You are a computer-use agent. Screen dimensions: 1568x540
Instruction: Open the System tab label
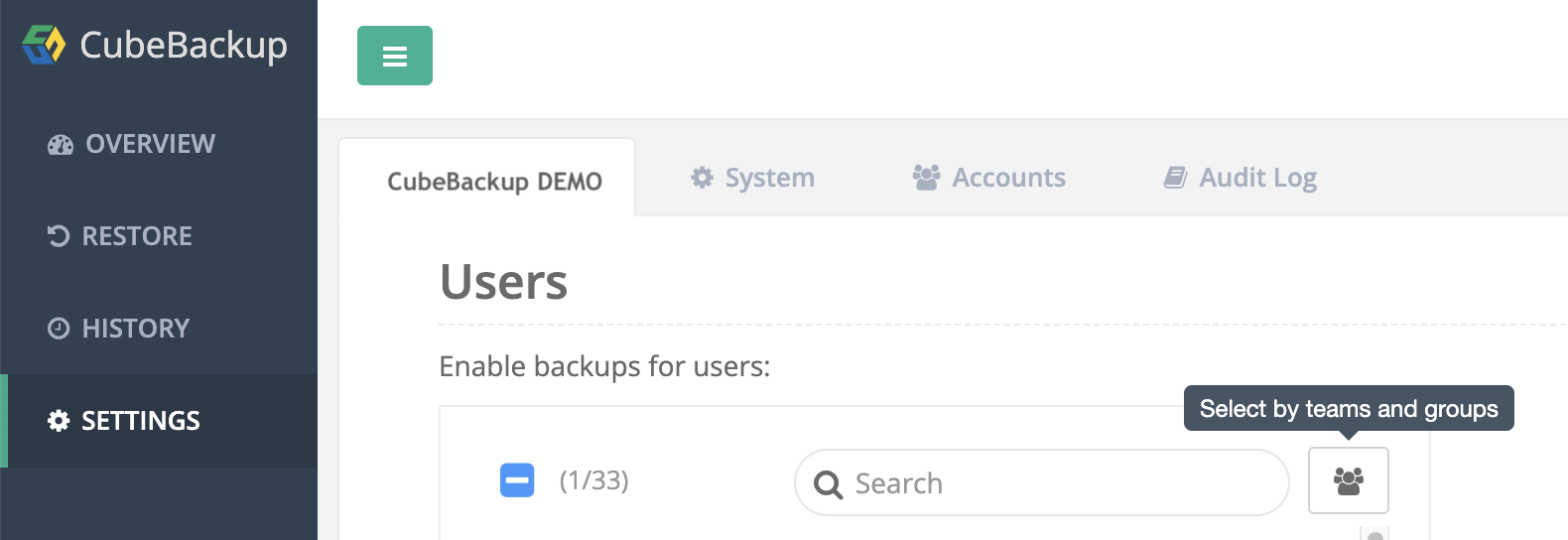770,178
